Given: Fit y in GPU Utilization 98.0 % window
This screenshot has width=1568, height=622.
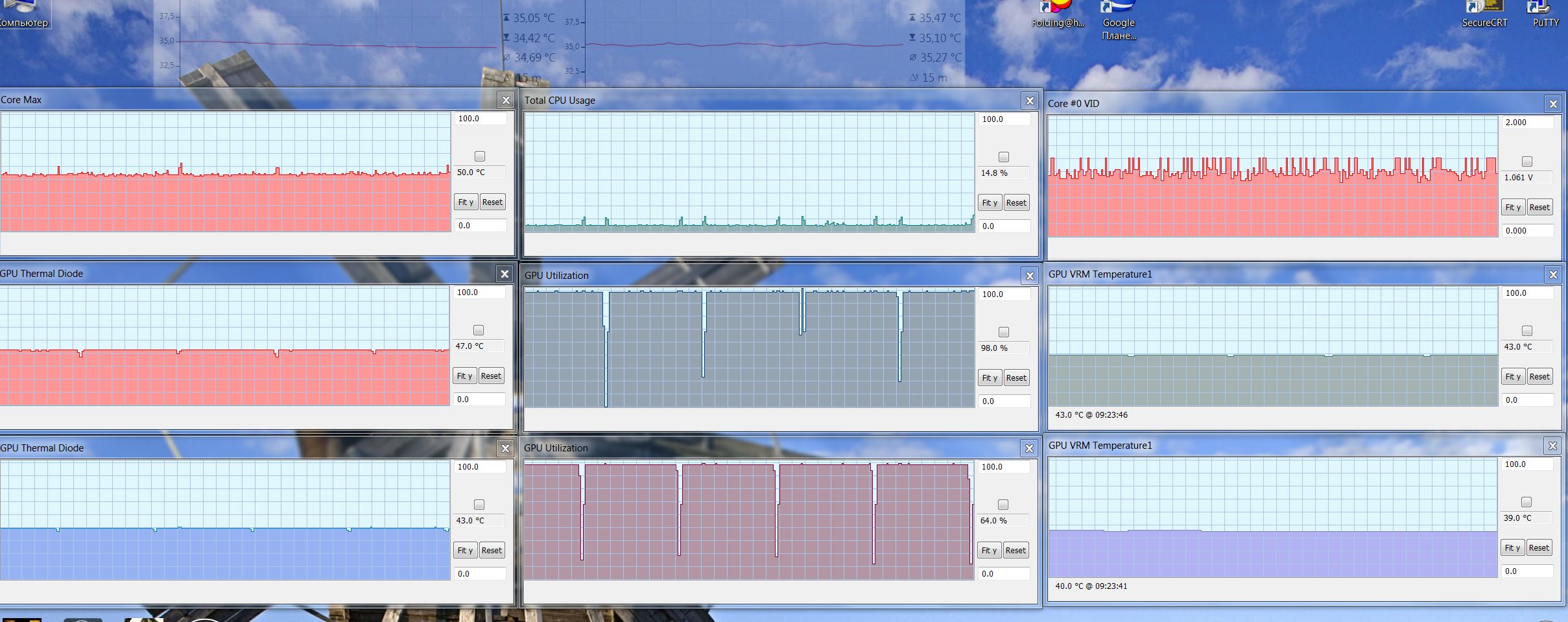Looking at the screenshot, I should (990, 377).
